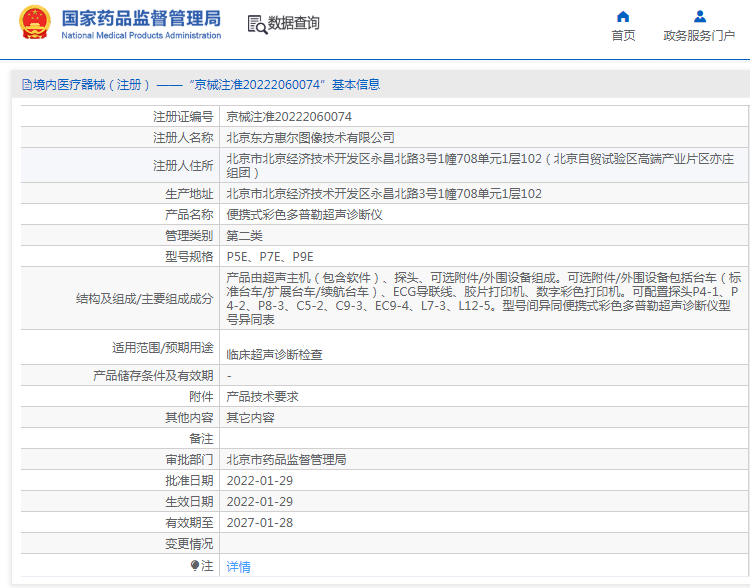Viewport: 750px width, 588px height.
Task: Open 政务服务门户 portal link
Action: pos(699,36)
